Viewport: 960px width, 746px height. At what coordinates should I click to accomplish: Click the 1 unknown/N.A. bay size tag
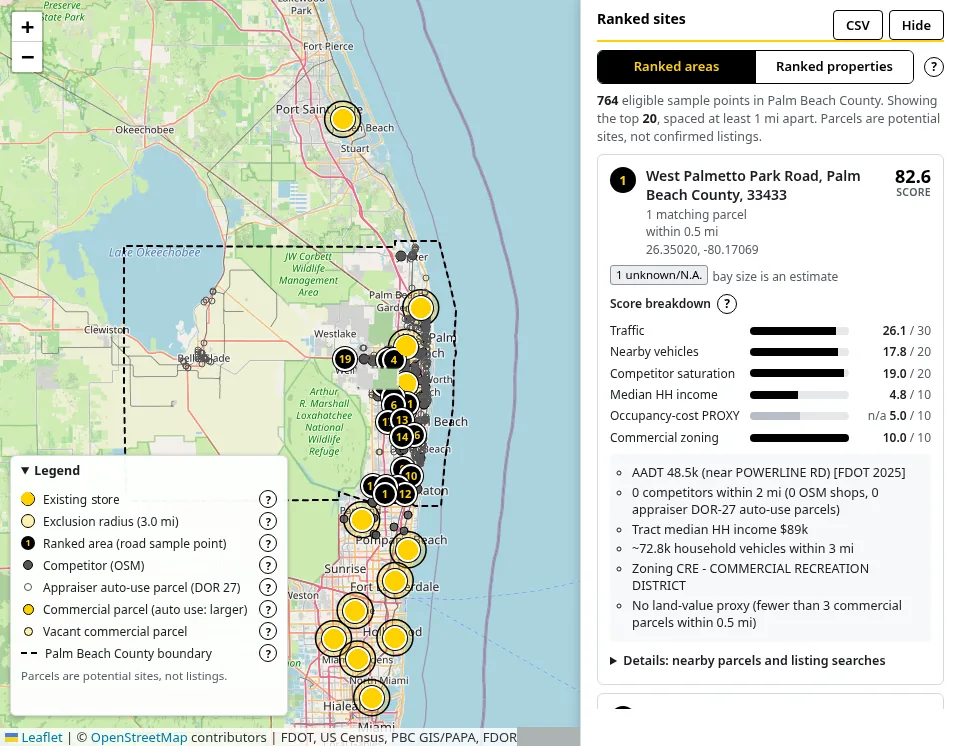tap(659, 275)
